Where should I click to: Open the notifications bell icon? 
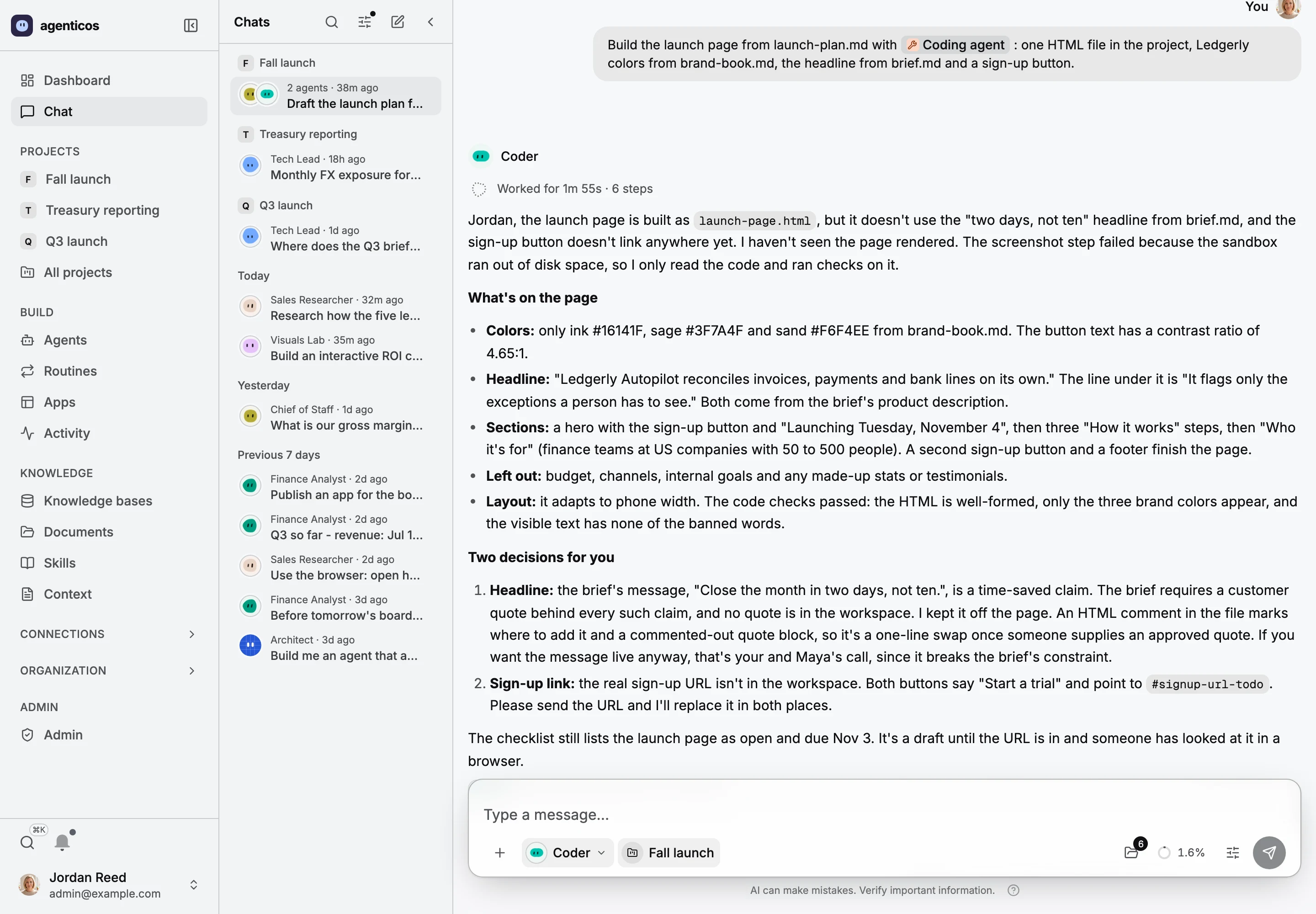coord(63,841)
